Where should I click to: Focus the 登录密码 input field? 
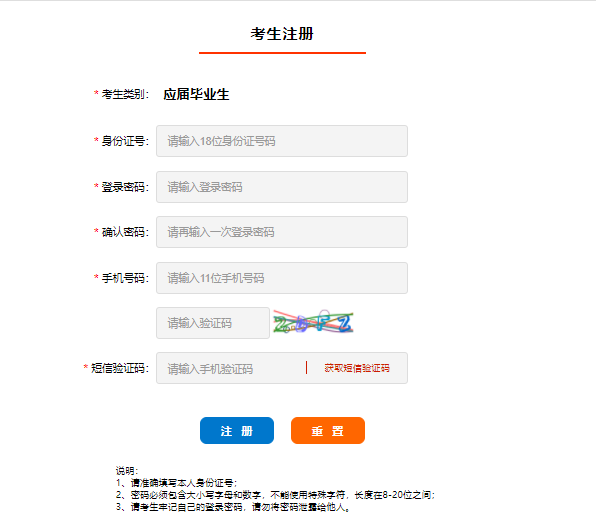(282, 187)
